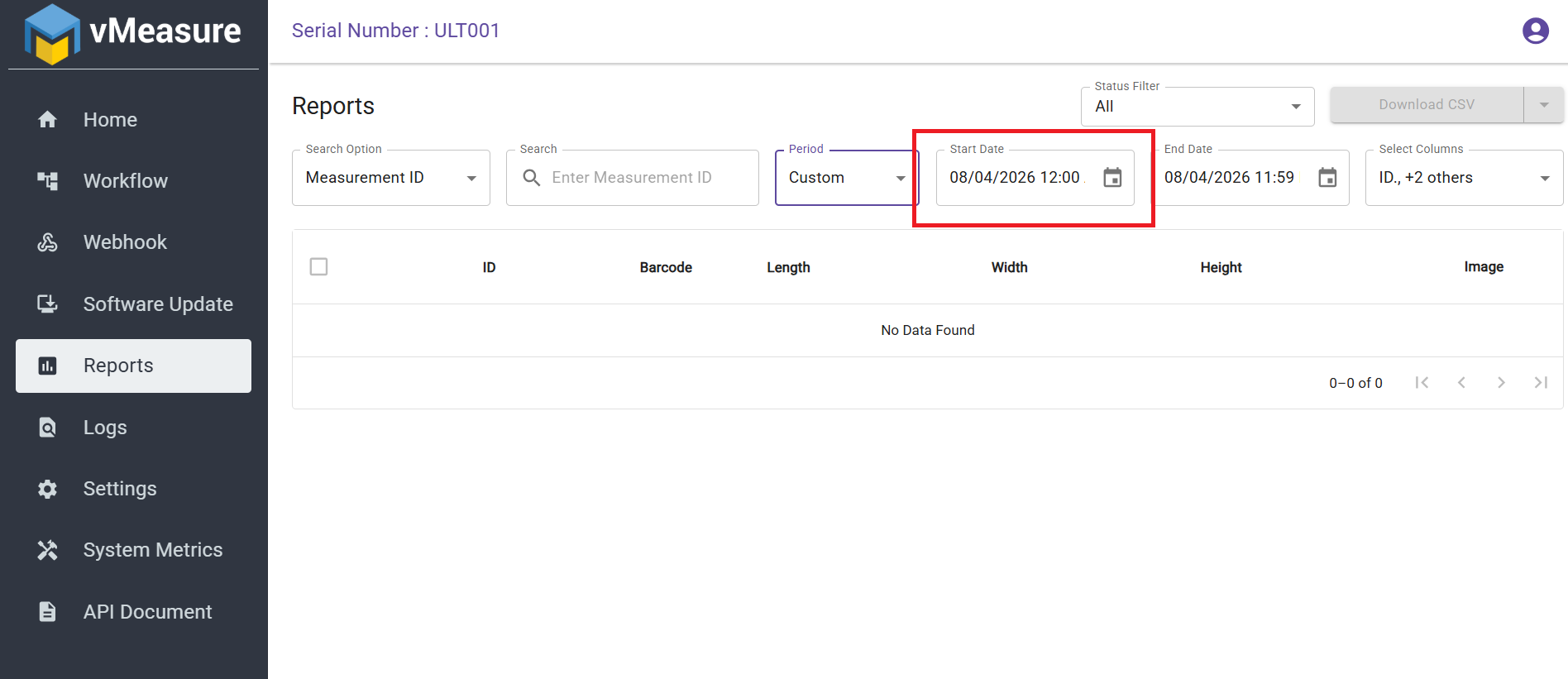Image resolution: width=1568 pixels, height=679 pixels.
Task: Open Software Update in the sidebar
Action: pyautogui.click(x=133, y=304)
